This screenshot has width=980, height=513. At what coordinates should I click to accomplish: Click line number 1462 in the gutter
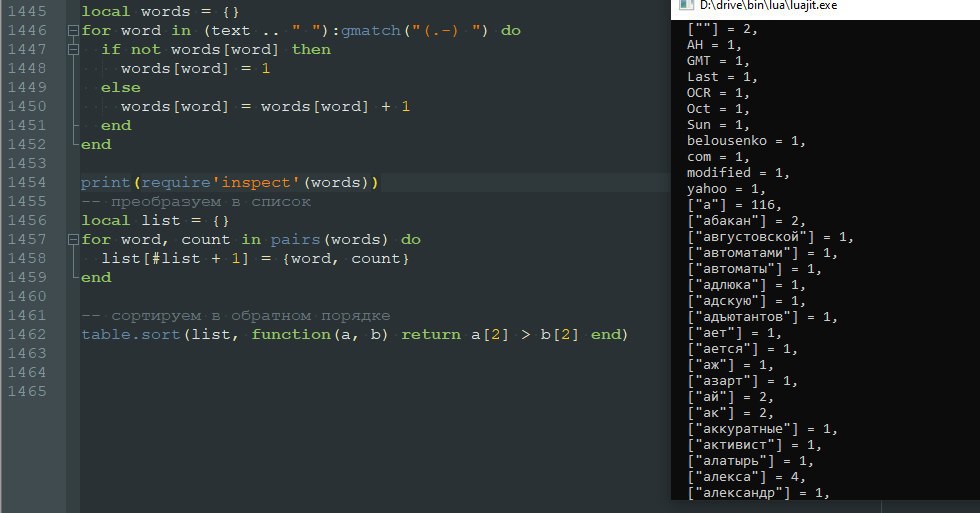pos(27,334)
